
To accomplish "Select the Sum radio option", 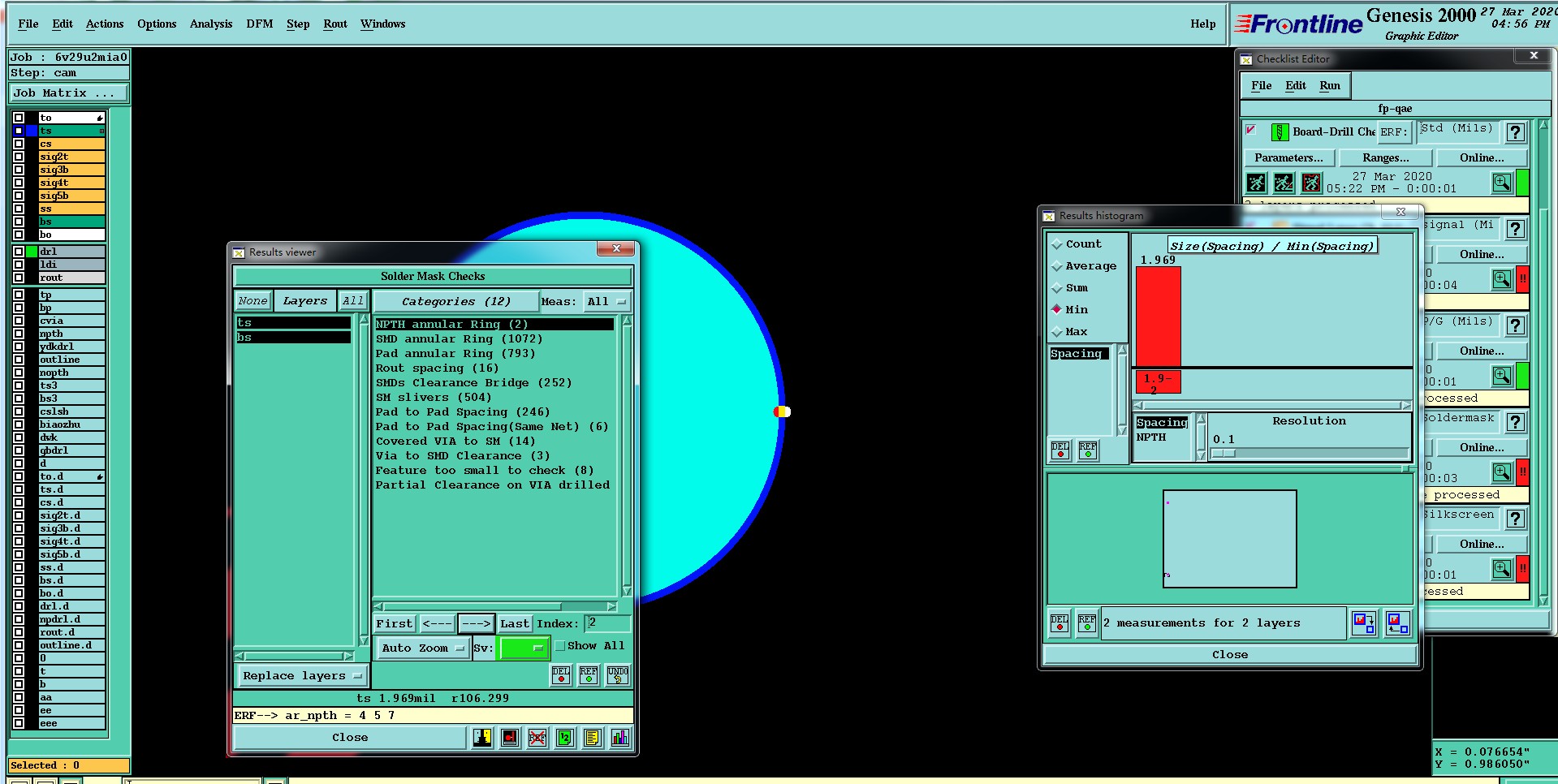I will 1057,288.
